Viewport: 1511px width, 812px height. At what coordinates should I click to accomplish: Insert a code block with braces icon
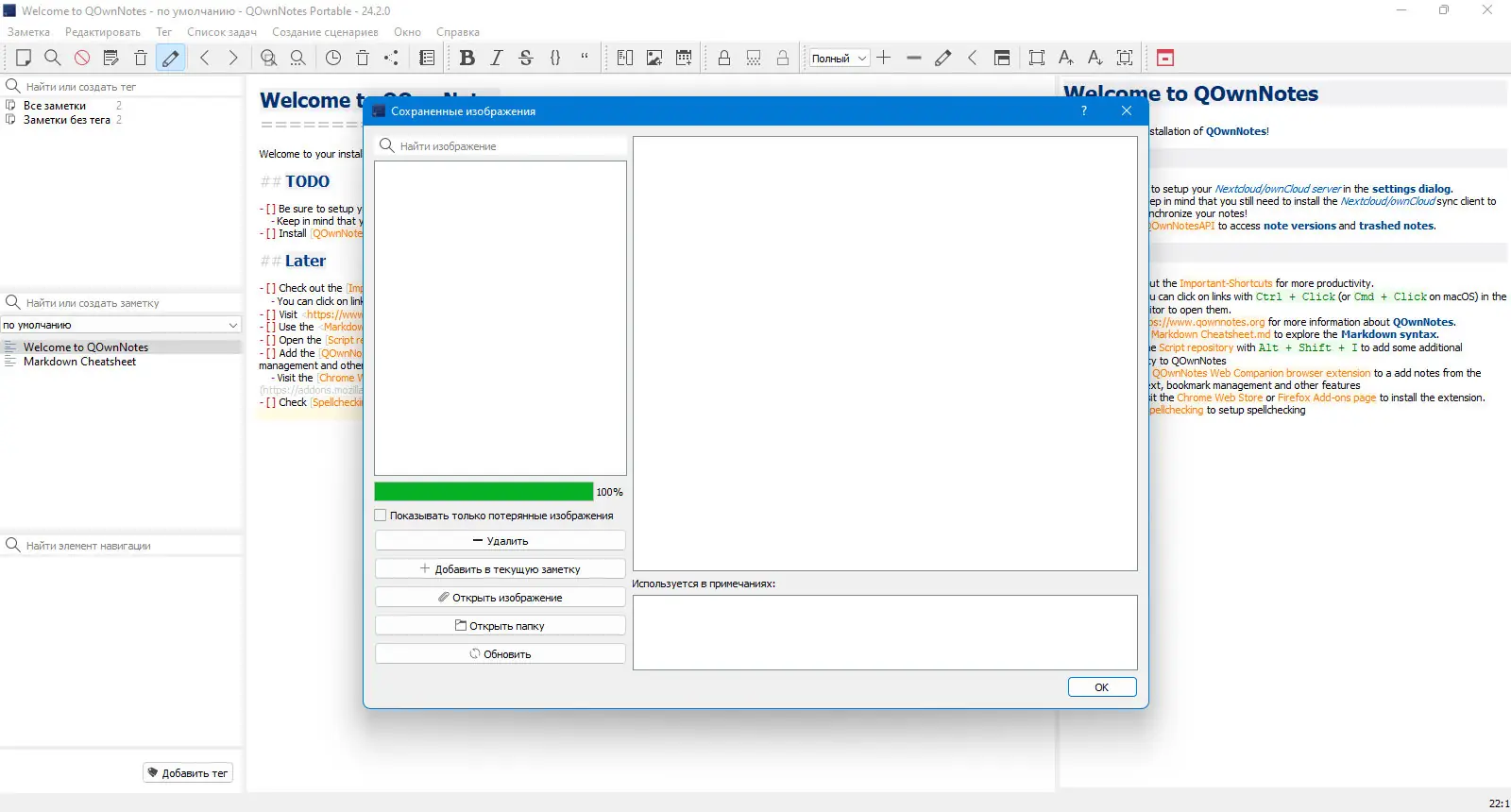[555, 58]
